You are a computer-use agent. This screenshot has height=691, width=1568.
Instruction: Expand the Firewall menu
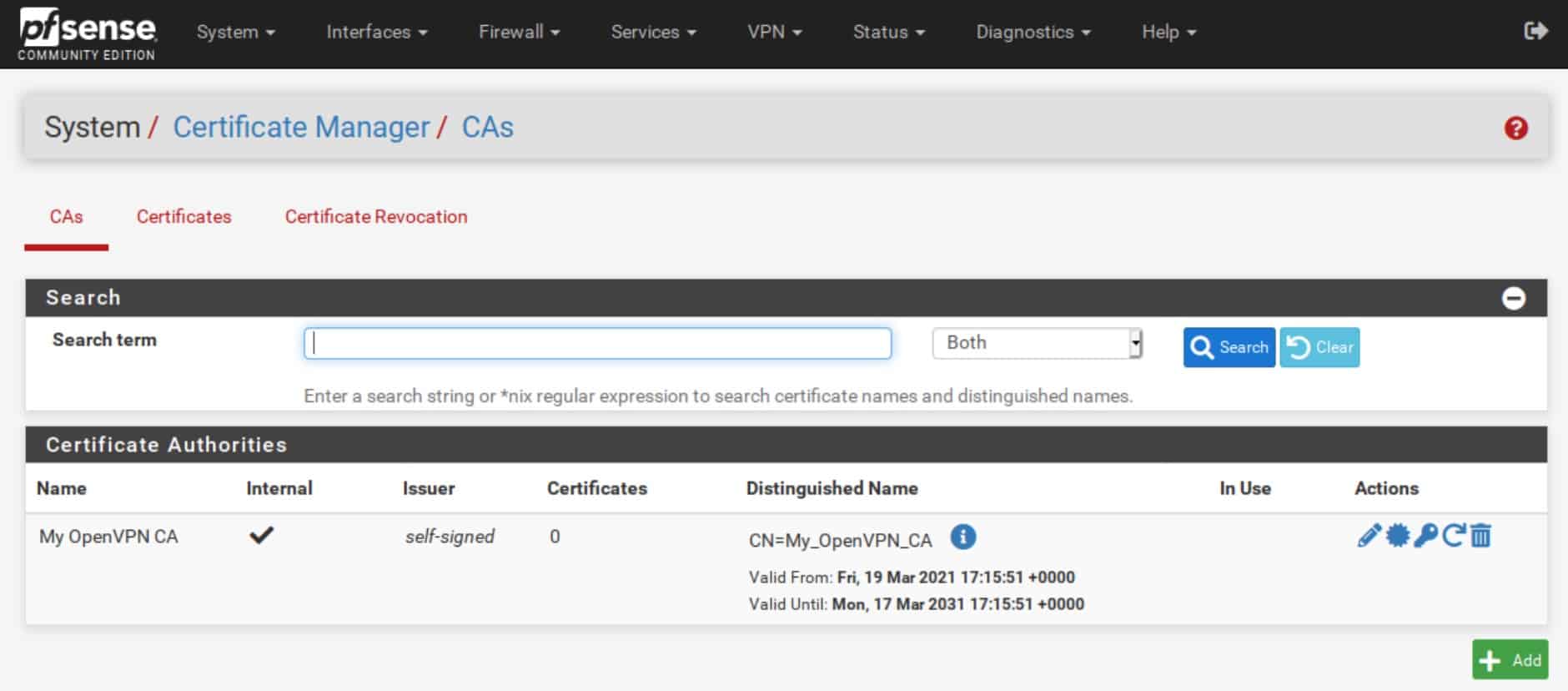(x=519, y=32)
